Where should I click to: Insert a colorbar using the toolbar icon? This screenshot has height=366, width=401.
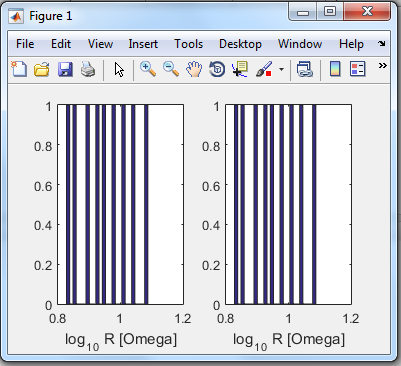[x=335, y=69]
